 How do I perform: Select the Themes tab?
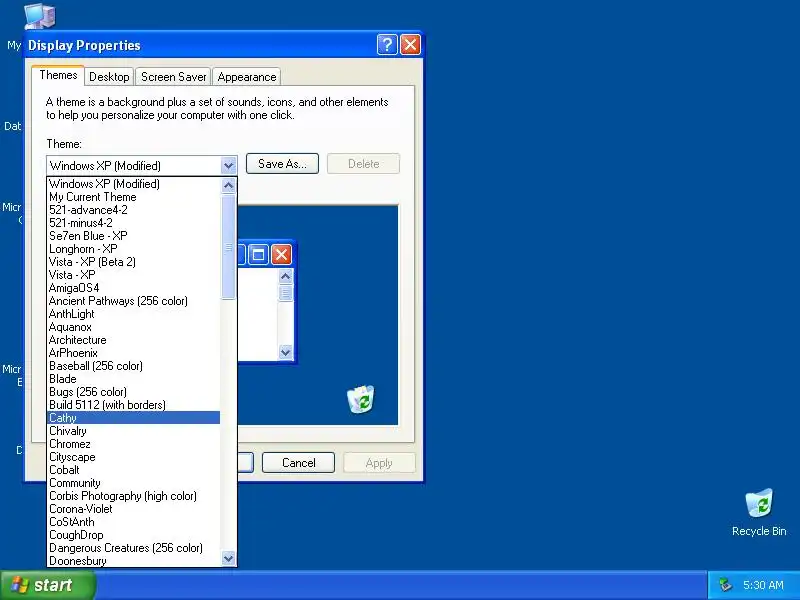pyautogui.click(x=58, y=75)
